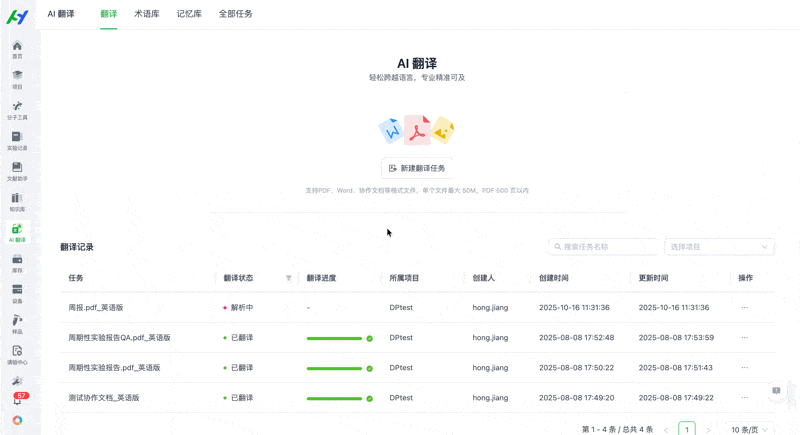Click the magnifier icon in search box
Image resolution: width=800 pixels, height=435 pixels.
[558, 247]
